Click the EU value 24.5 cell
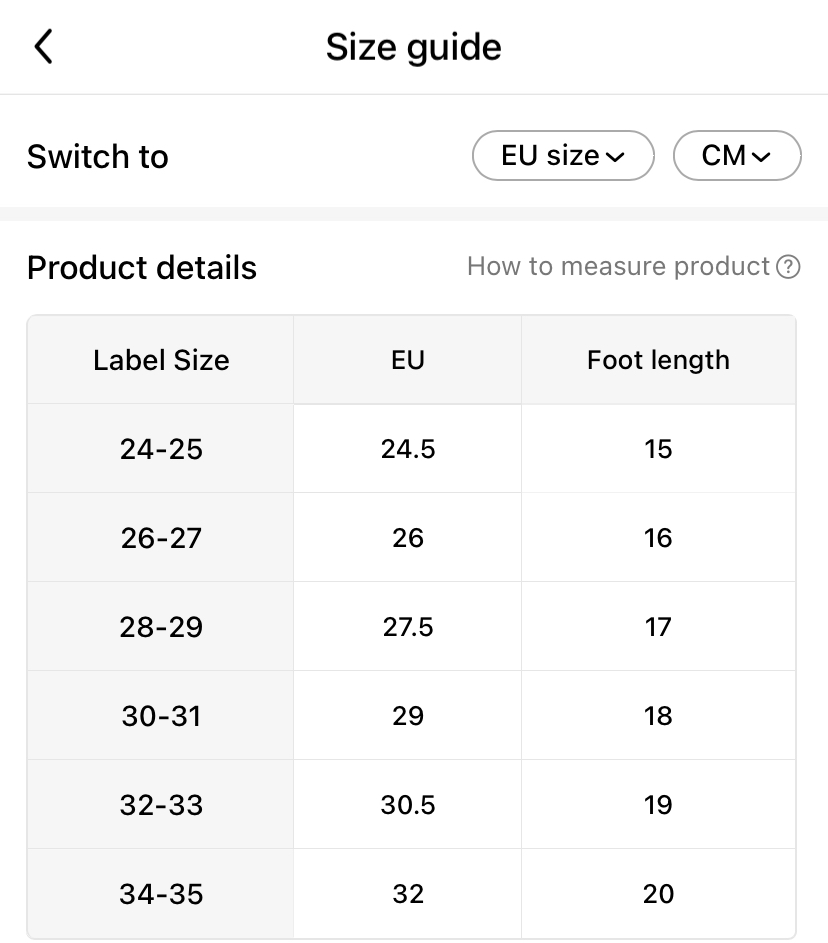Screen dimensions: 828x943 click(x=408, y=449)
